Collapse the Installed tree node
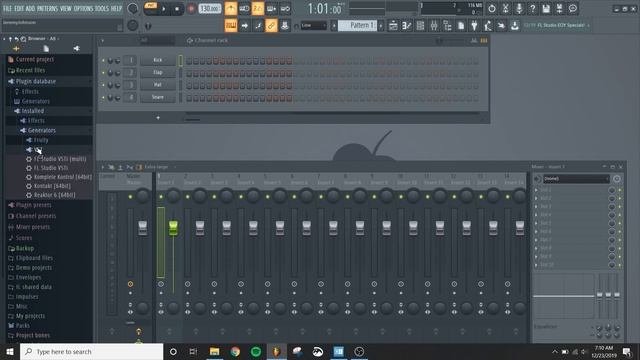The image size is (640, 360). coord(33,111)
